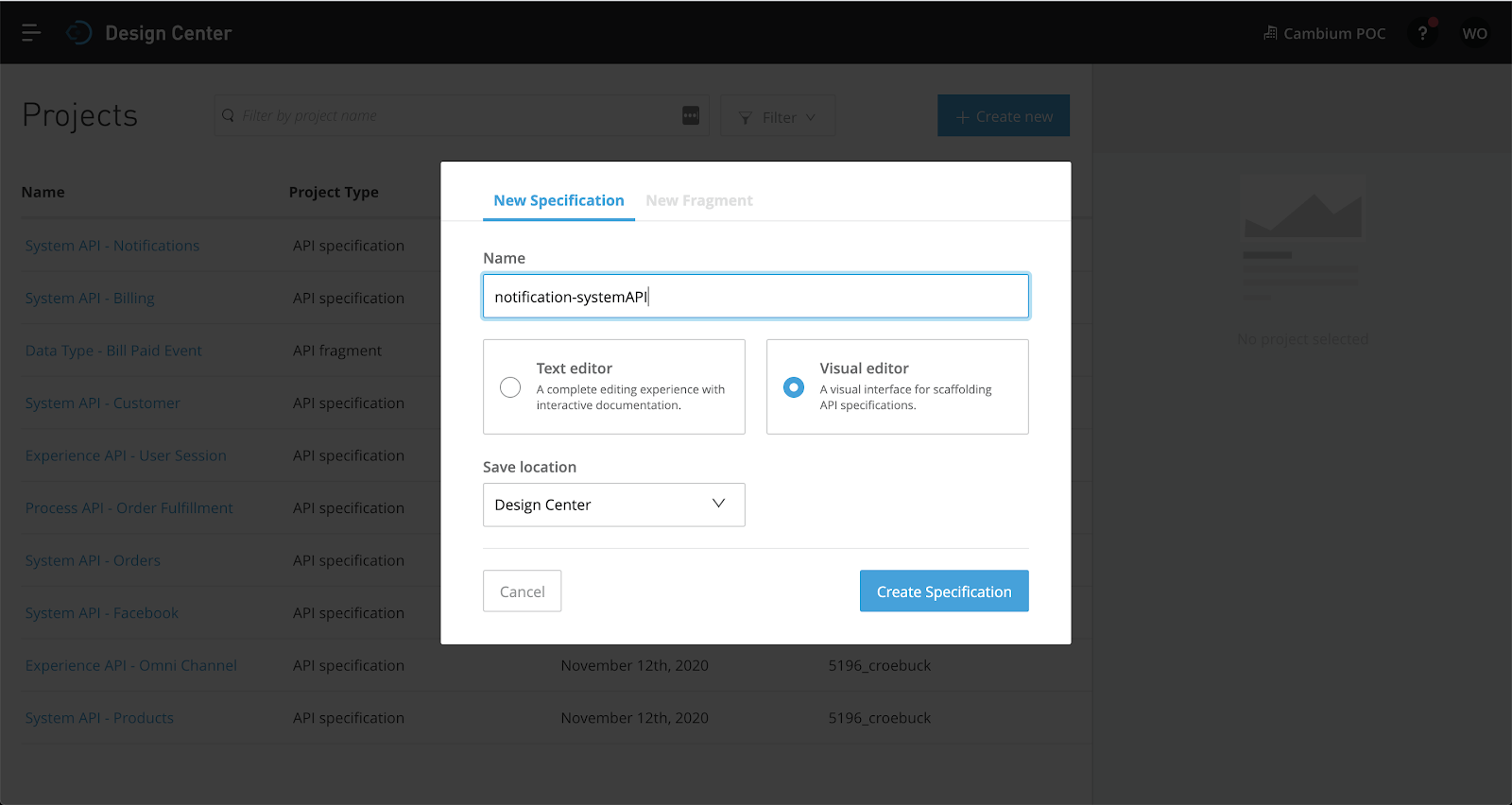Open System API - Billing project link
Viewport: 1512px width, 805px height.
coord(90,299)
